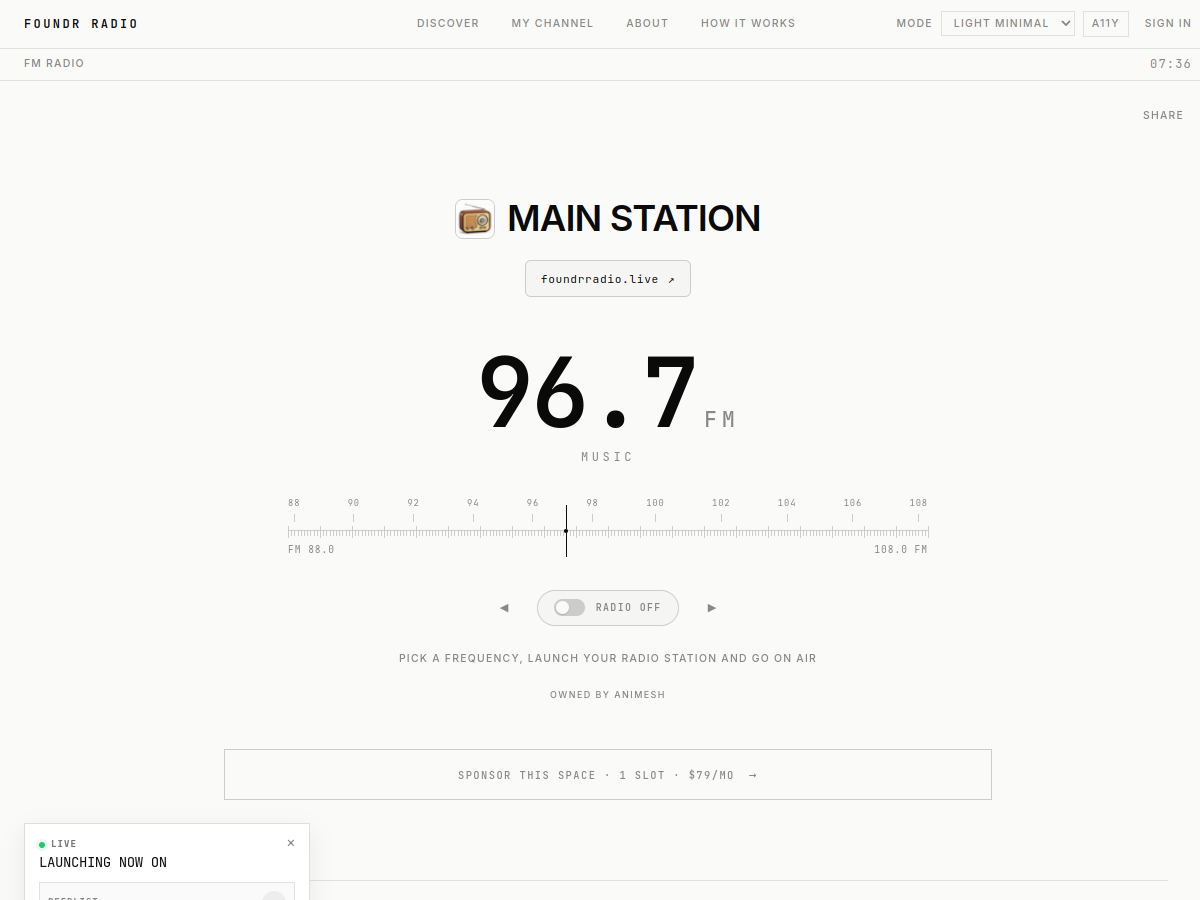Image resolution: width=1200 pixels, height=900 pixels.
Task: Click the 96.7 frequency display
Action: coord(588,393)
